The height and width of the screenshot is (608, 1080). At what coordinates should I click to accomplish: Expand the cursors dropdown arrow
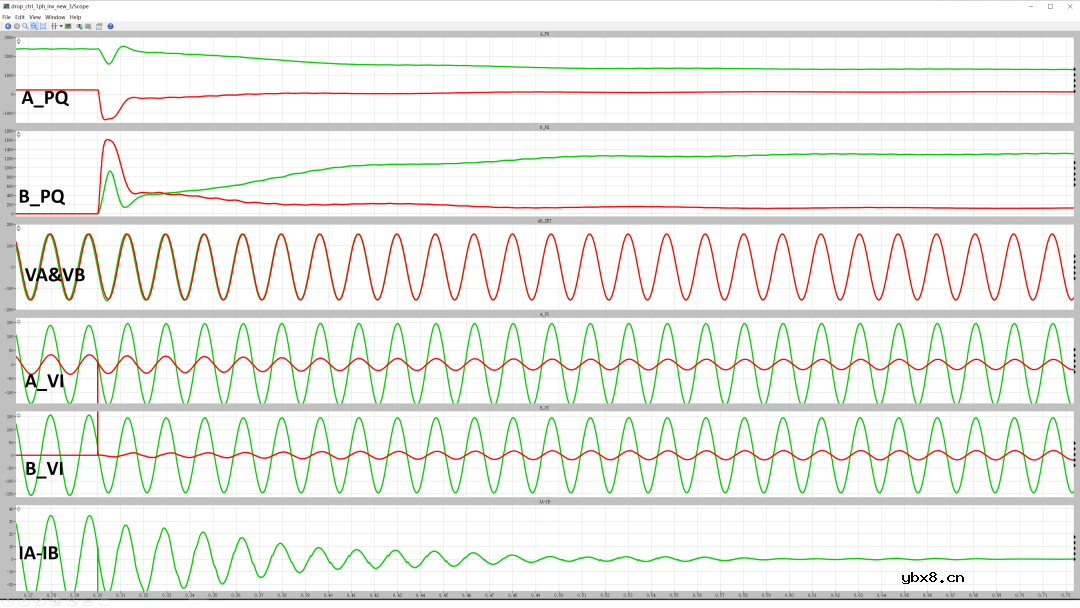coord(59,26)
